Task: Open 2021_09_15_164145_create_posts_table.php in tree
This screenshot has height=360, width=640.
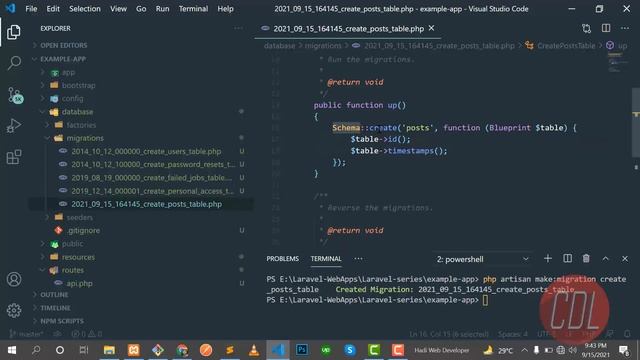Action: pyautogui.click(x=146, y=204)
